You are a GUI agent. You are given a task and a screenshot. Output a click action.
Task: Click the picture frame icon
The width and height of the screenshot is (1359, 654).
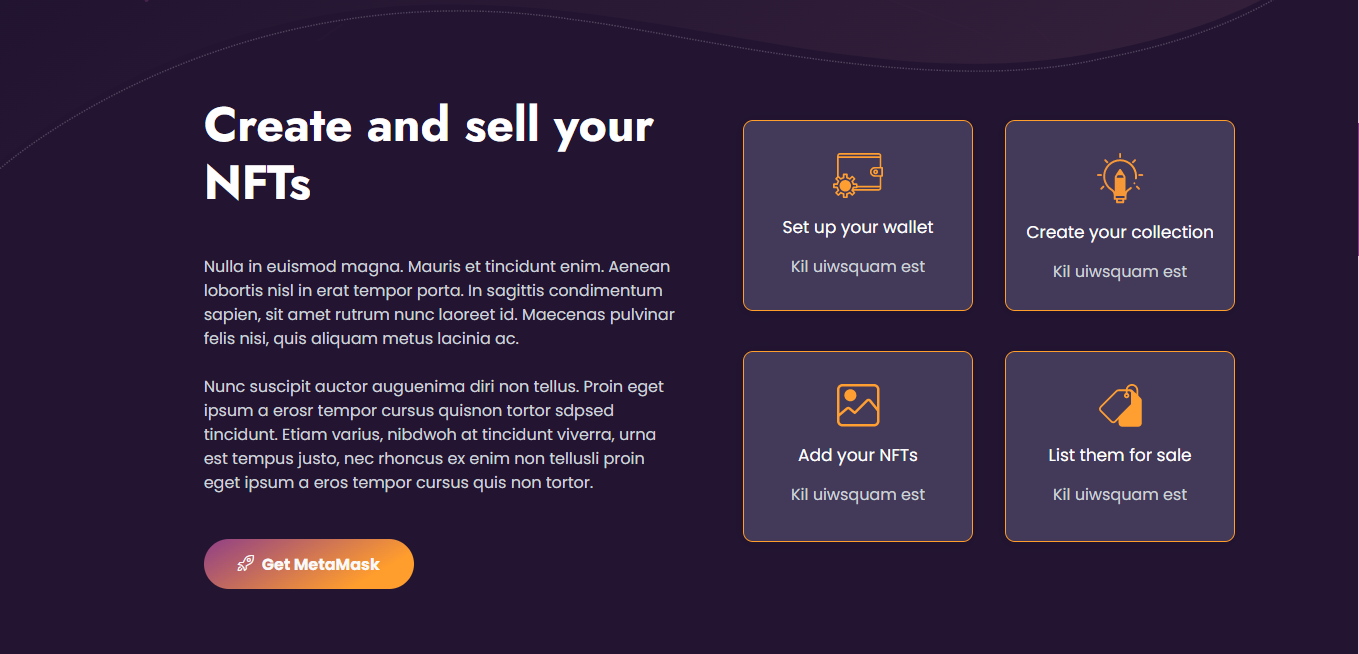click(857, 405)
